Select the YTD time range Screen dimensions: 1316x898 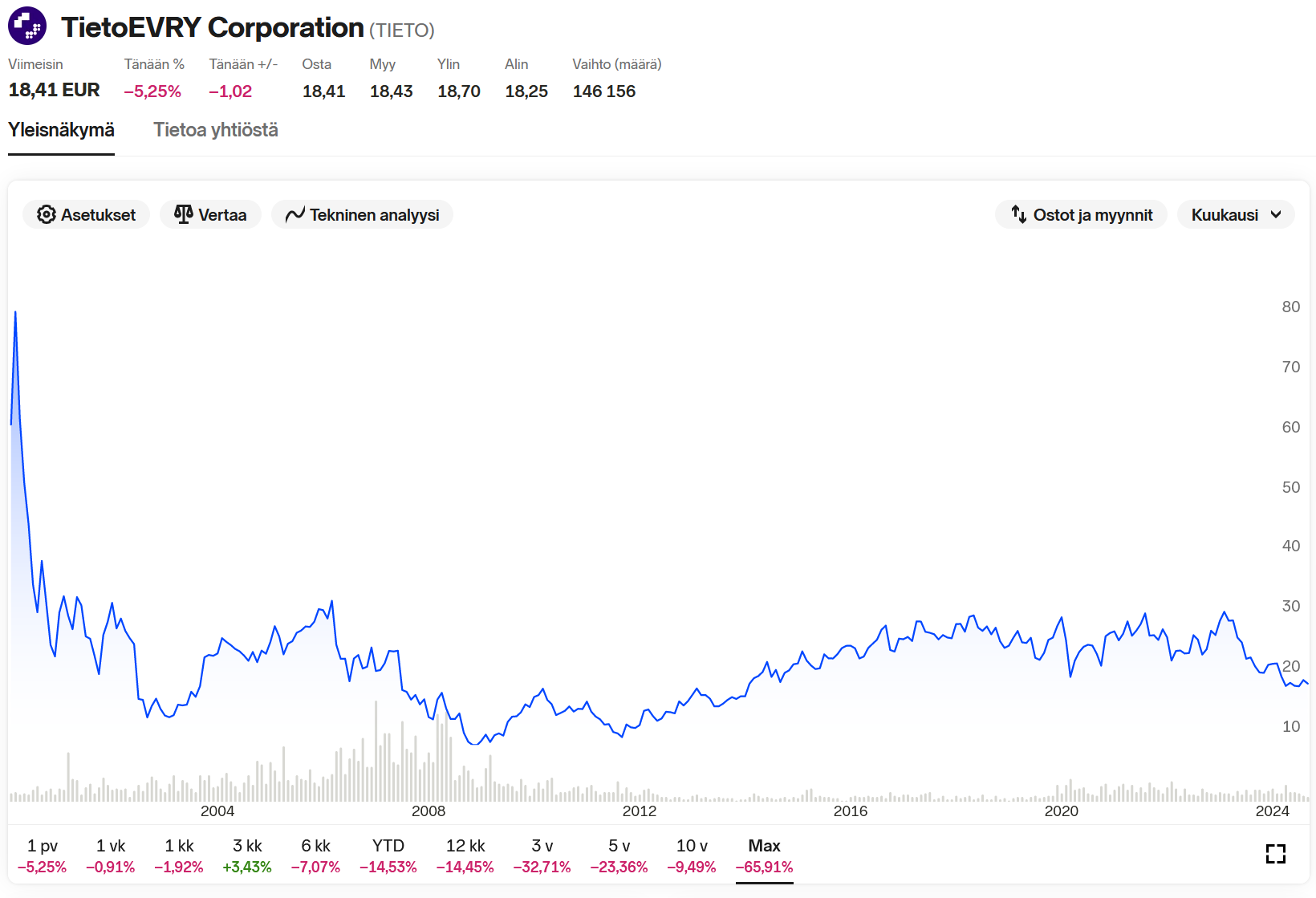coord(388,855)
